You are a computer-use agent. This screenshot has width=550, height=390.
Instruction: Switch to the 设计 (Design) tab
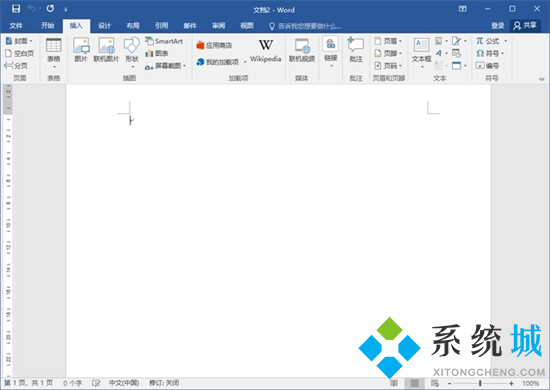(105, 26)
